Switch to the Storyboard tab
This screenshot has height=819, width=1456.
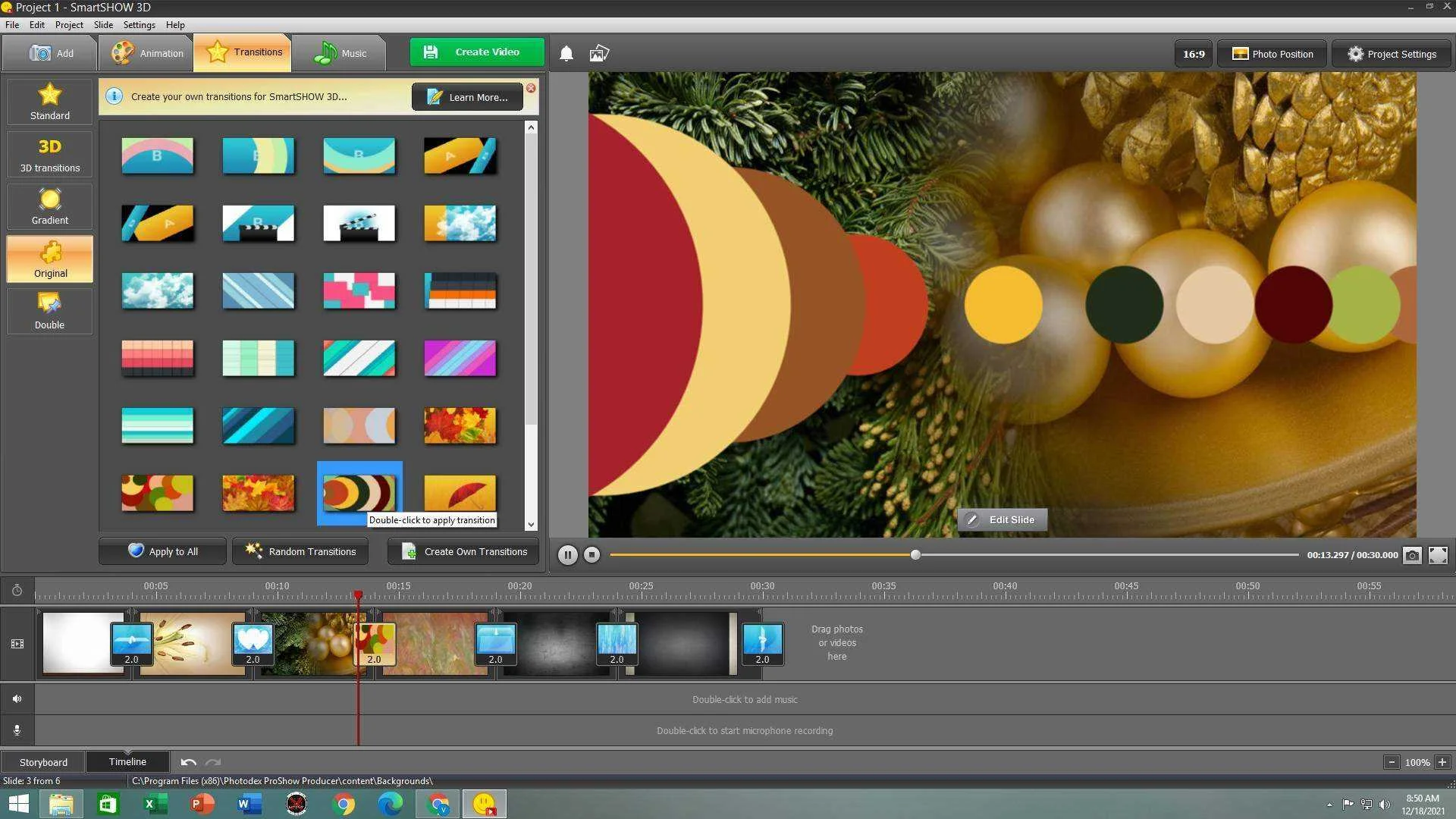(x=43, y=762)
